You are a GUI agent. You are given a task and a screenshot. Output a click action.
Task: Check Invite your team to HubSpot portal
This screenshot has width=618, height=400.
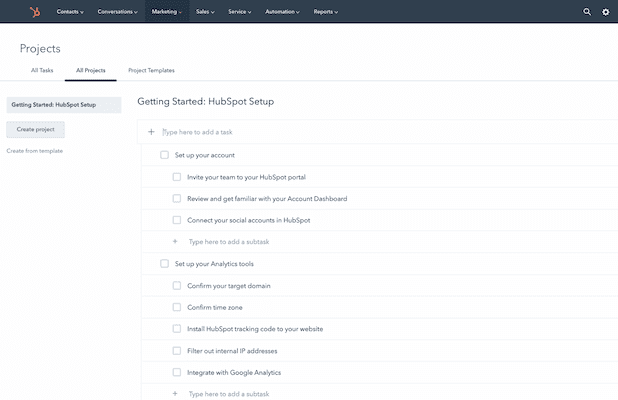[x=177, y=177]
